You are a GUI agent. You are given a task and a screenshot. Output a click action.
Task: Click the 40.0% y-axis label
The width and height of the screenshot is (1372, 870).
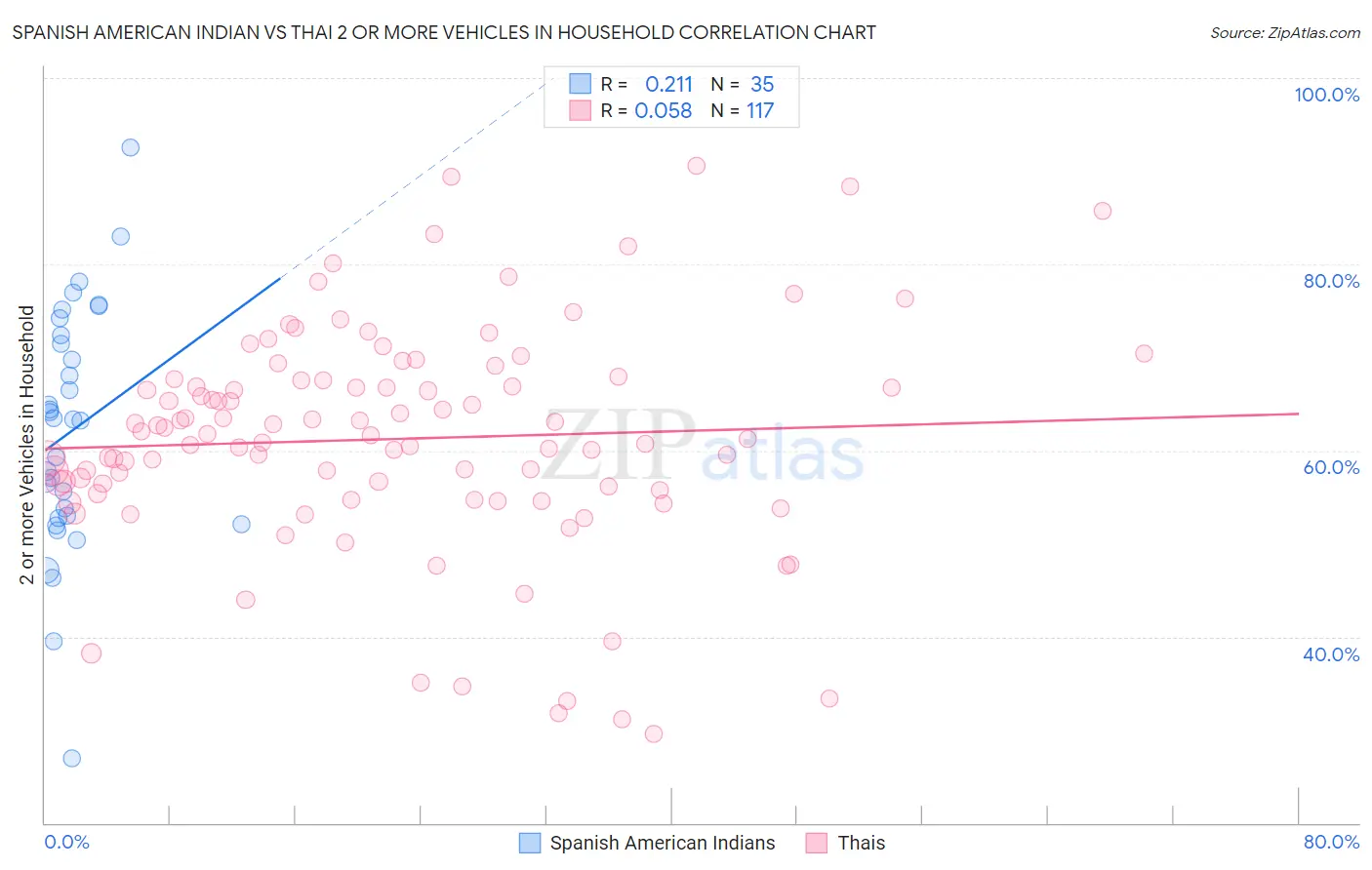click(x=1331, y=653)
